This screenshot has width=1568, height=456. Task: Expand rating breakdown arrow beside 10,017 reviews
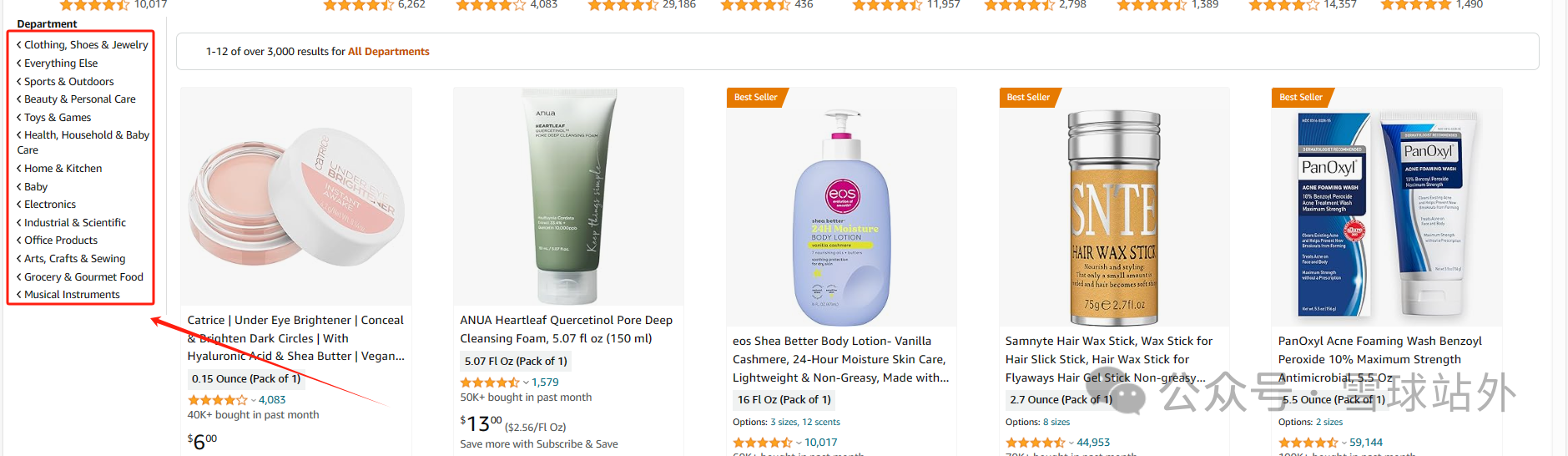[x=799, y=443]
